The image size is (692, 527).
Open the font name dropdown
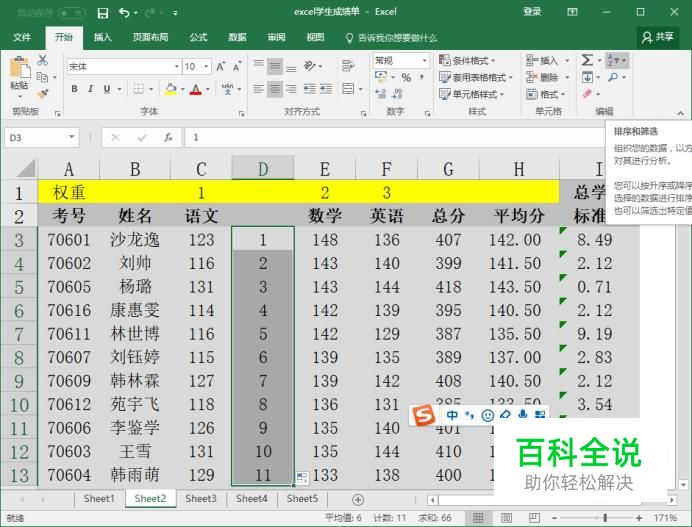[177, 67]
